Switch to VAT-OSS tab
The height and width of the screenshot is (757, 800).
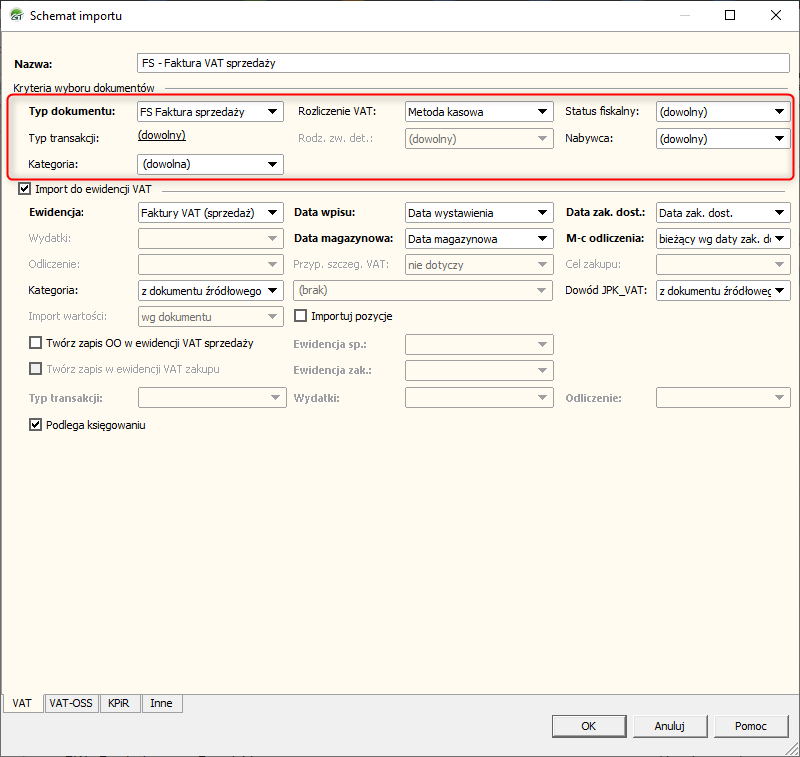point(71,703)
